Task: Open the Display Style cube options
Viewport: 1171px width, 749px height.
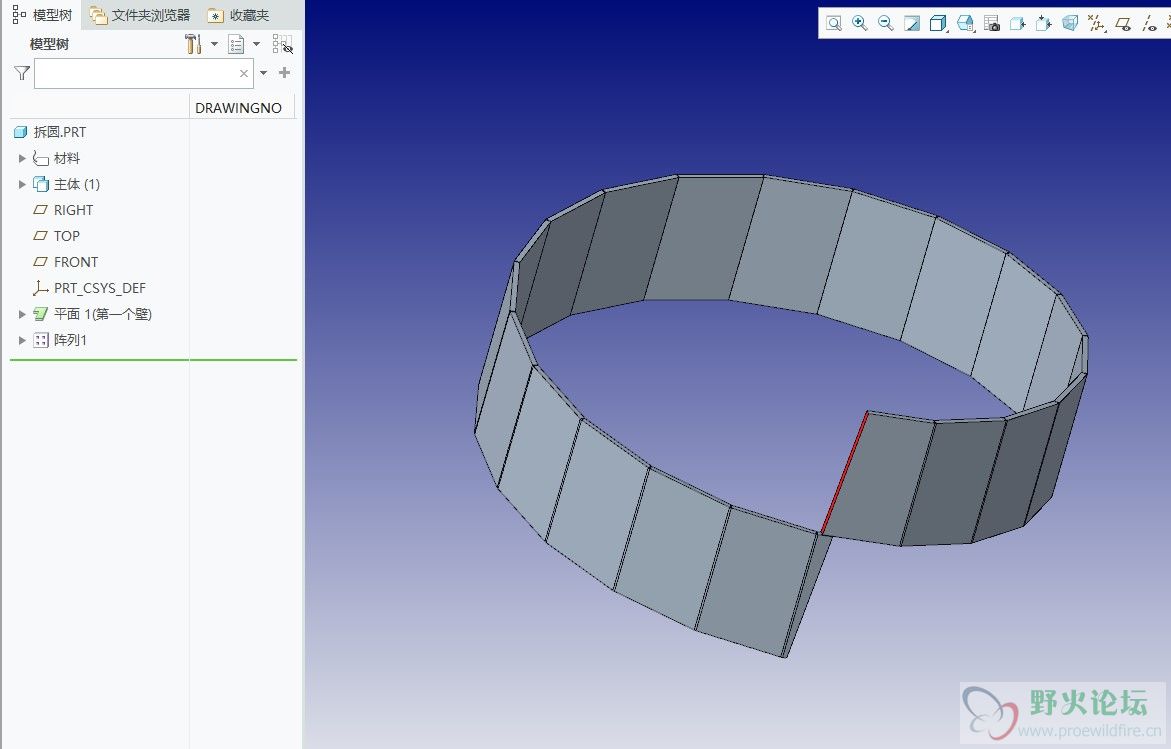Action: click(x=938, y=23)
